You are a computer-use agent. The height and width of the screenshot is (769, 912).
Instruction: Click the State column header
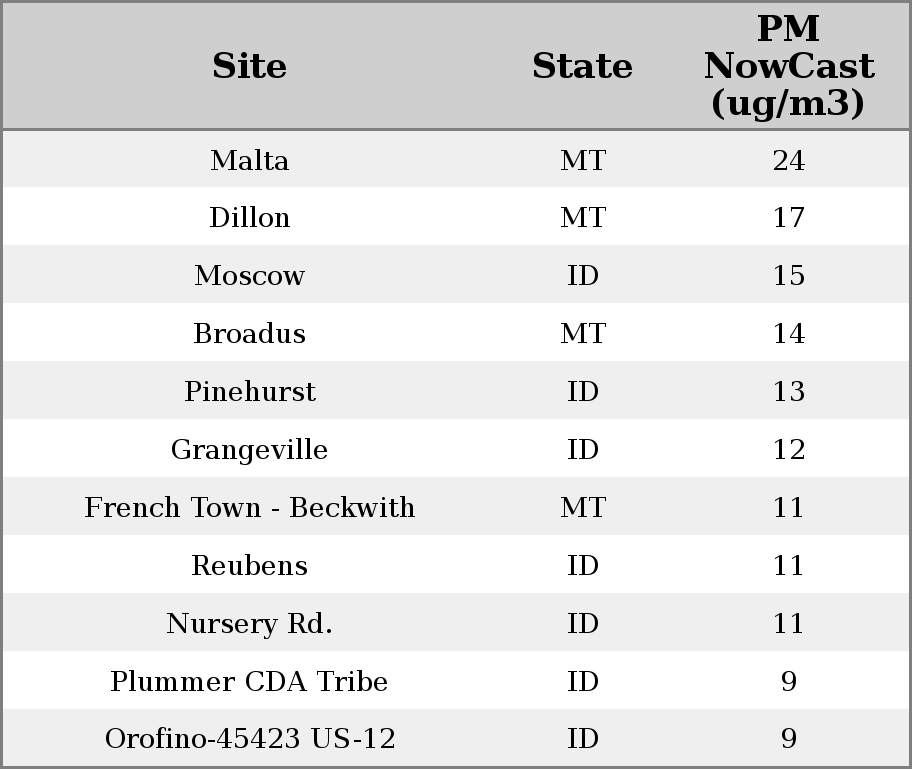[x=582, y=66]
